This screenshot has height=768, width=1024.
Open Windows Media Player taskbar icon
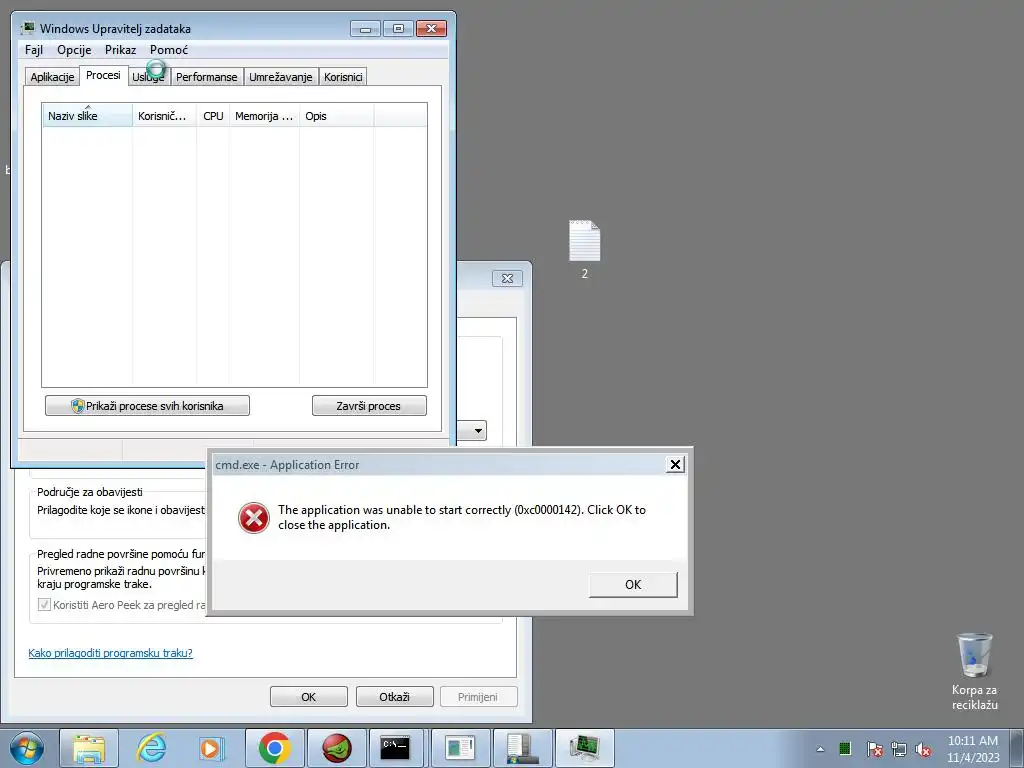pyautogui.click(x=212, y=748)
